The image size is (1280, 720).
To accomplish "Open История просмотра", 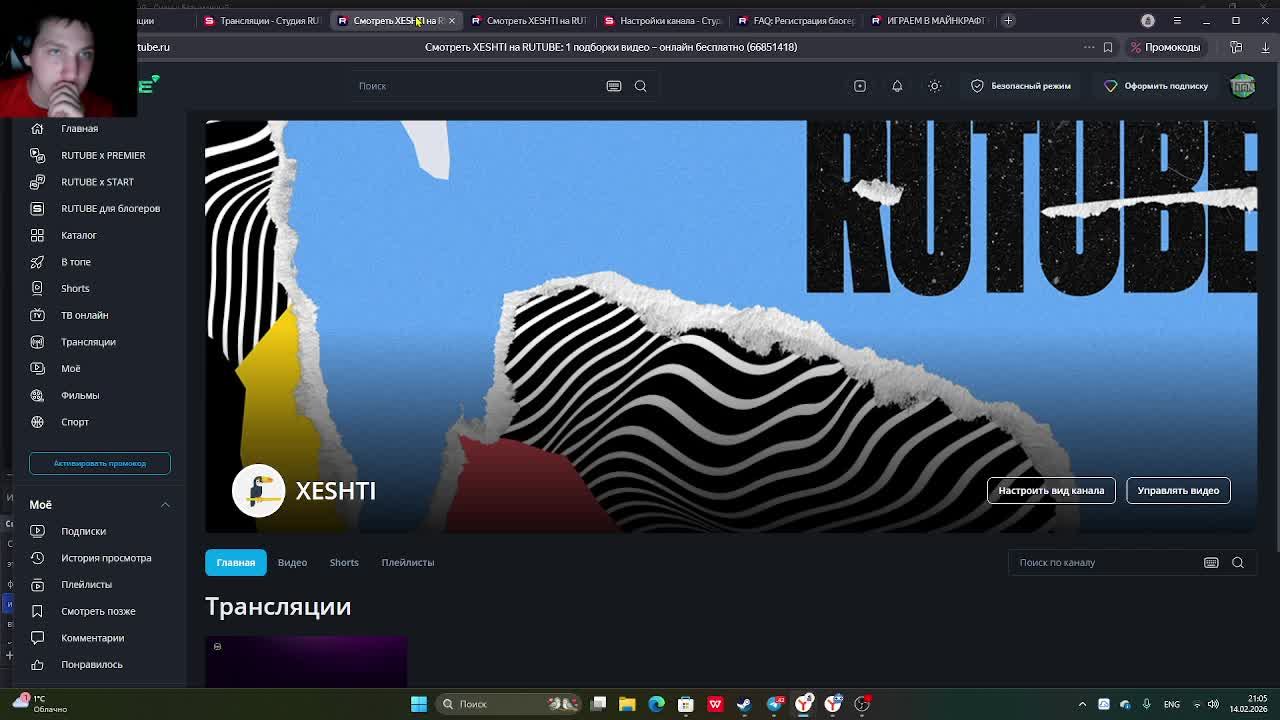I will pyautogui.click(x=106, y=558).
